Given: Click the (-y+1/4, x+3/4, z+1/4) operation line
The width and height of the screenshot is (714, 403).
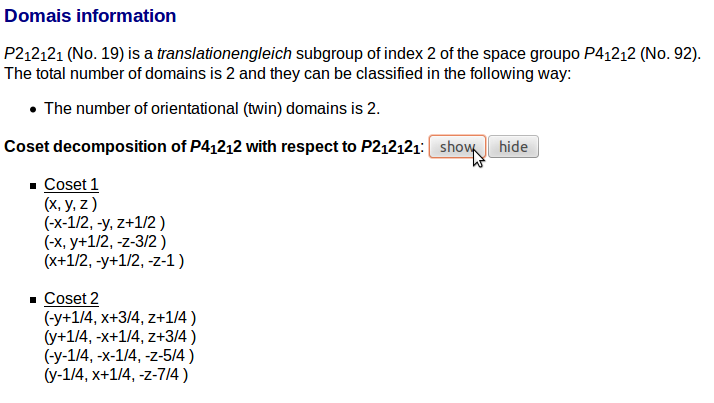Looking at the screenshot, I should click(119, 318).
